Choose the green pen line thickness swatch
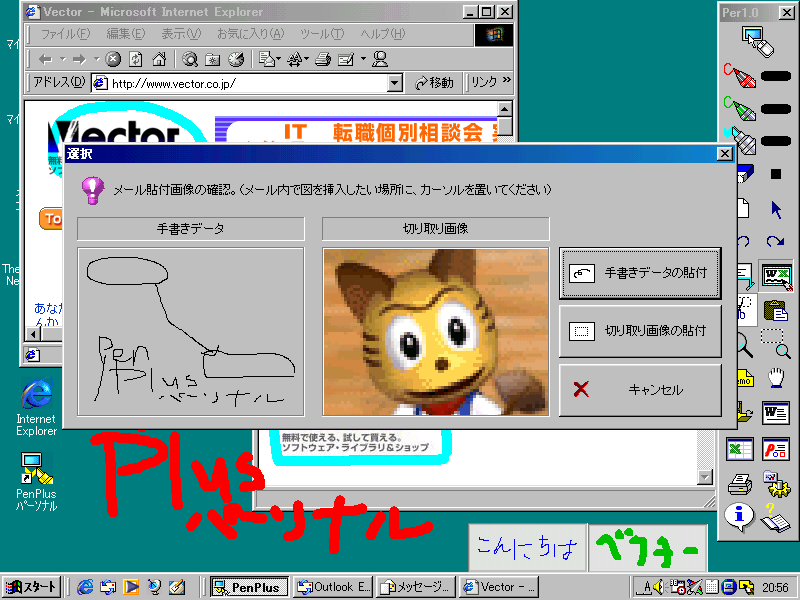The width and height of the screenshot is (800, 600). [x=776, y=109]
